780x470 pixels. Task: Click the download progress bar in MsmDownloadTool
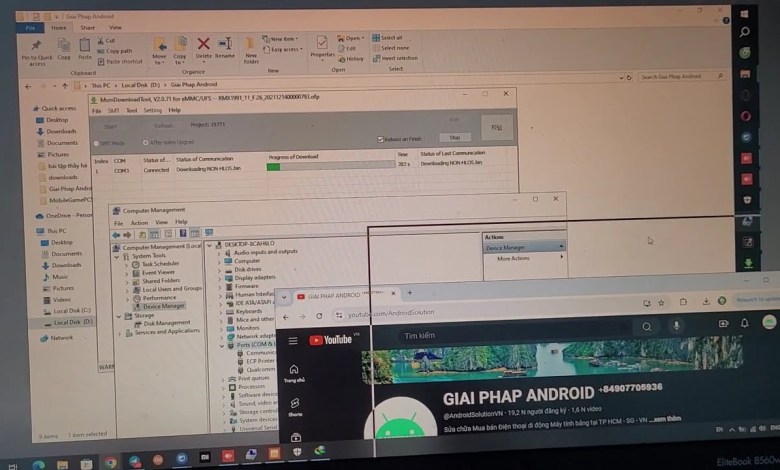pyautogui.click(x=331, y=167)
